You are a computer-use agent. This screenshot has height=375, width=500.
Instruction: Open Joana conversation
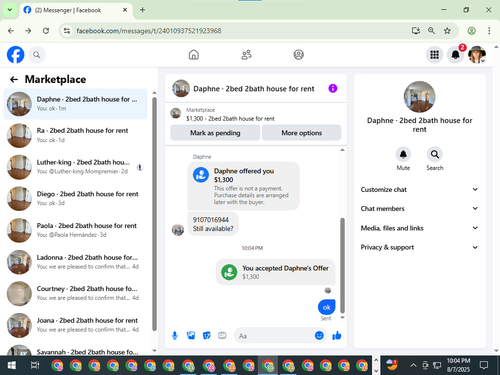click(x=75, y=325)
